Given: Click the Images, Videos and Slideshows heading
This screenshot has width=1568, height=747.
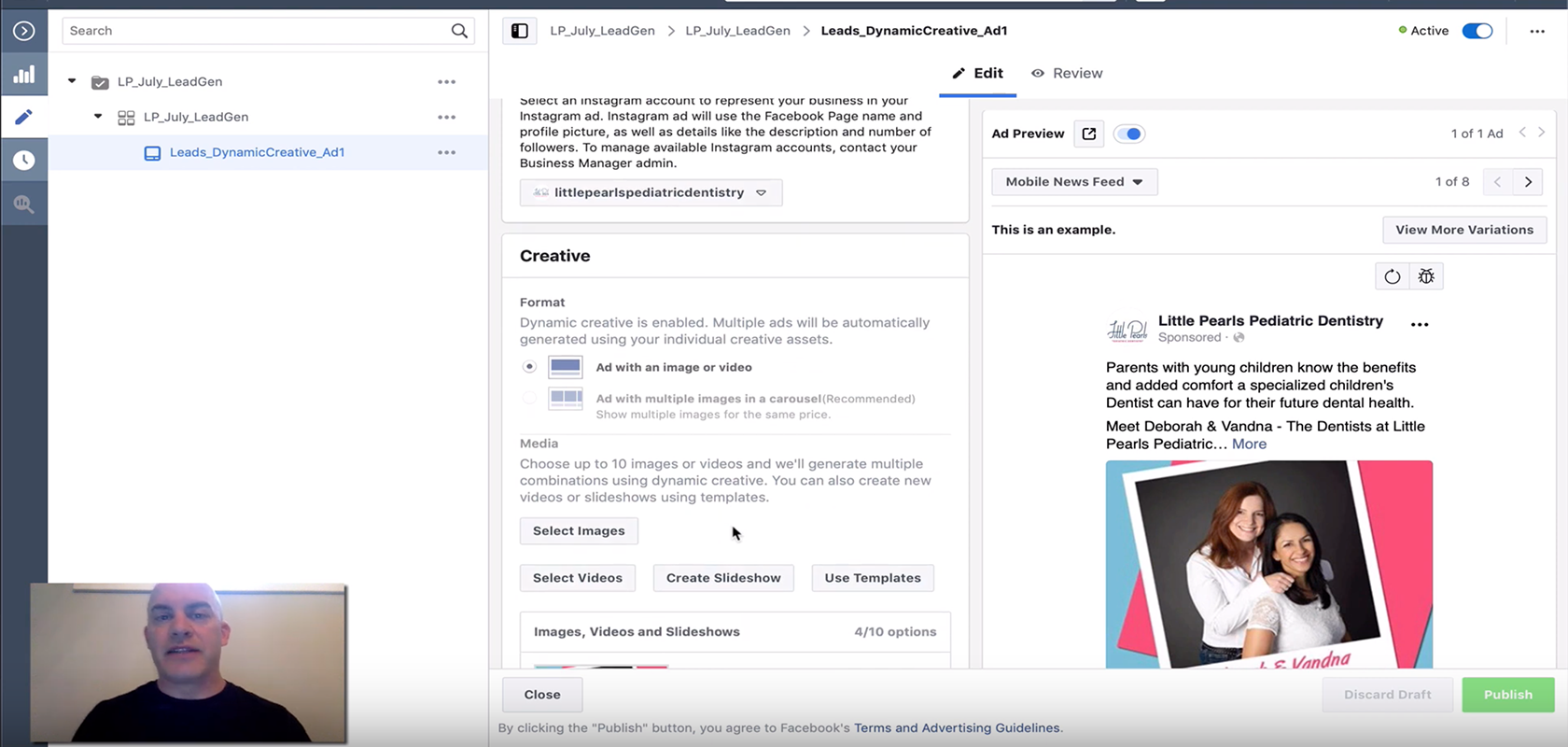Looking at the screenshot, I should click(x=637, y=632).
